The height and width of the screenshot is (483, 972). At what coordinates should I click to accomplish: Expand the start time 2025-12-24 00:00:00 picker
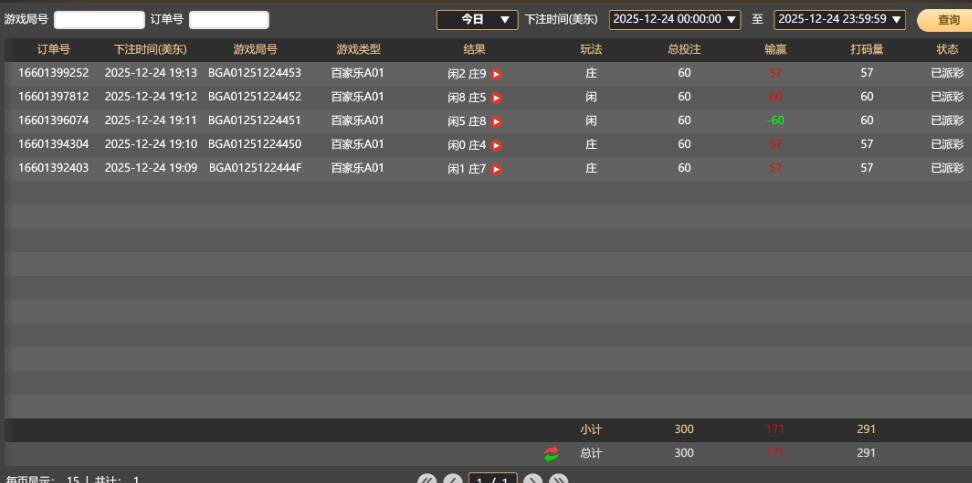tap(675, 19)
